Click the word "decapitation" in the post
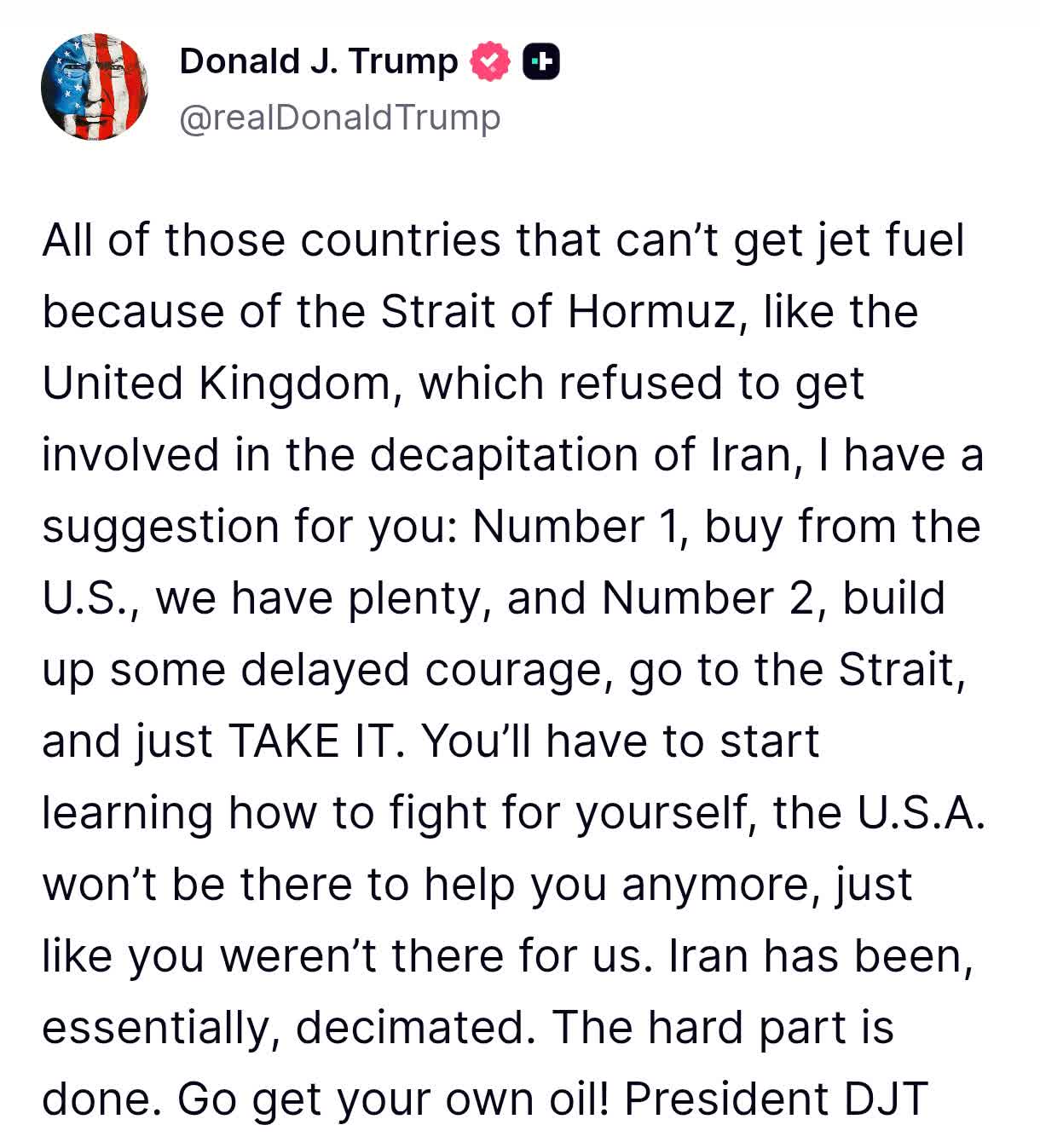Image resolution: width=1040 pixels, height=1148 pixels. coord(504,455)
